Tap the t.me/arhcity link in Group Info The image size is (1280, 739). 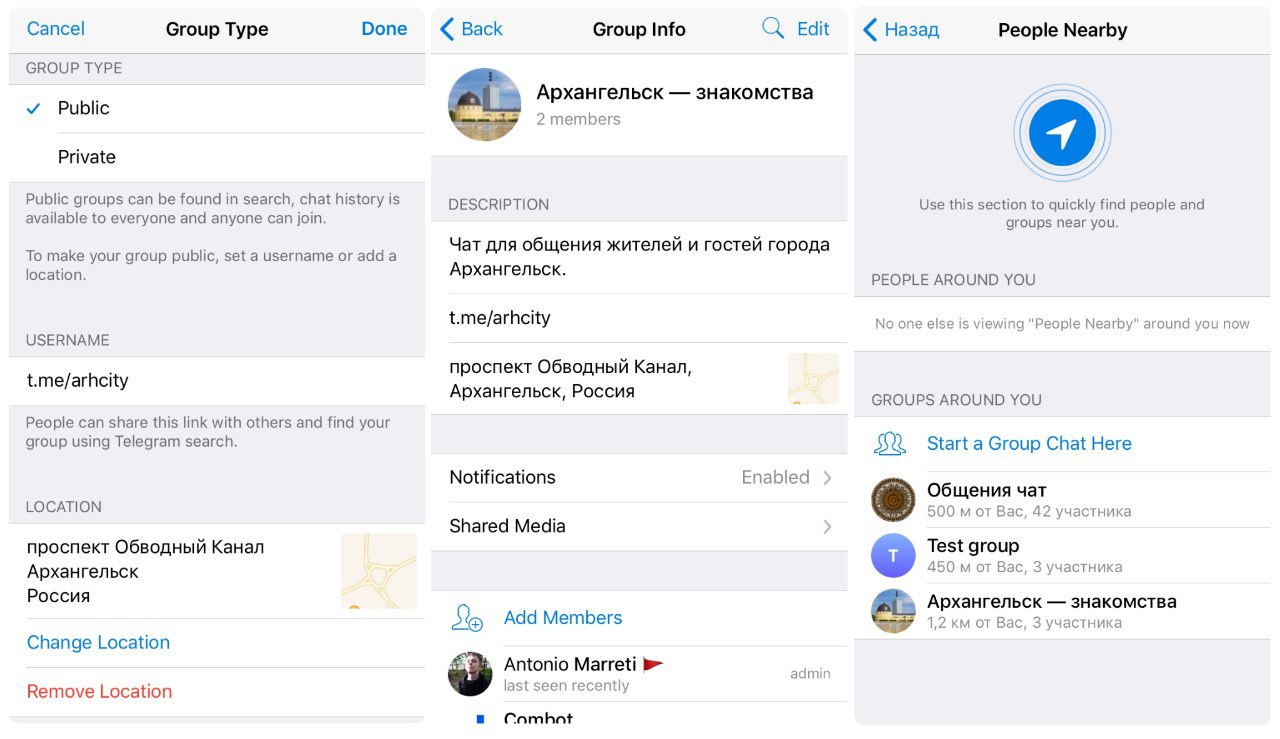[x=500, y=318]
